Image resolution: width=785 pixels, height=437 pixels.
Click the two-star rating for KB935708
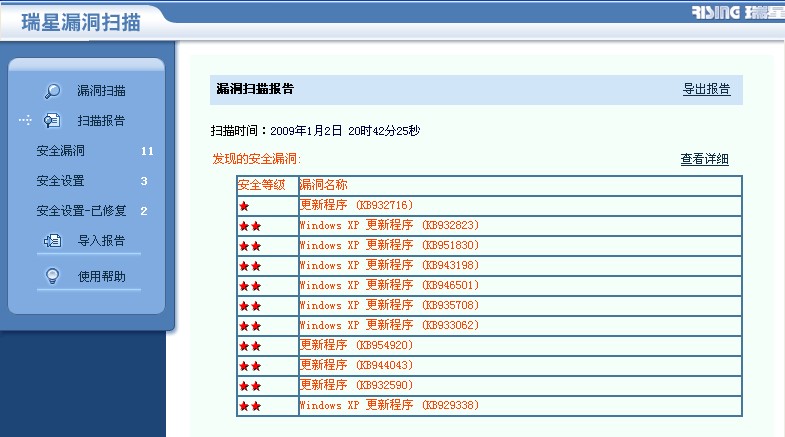click(250, 306)
